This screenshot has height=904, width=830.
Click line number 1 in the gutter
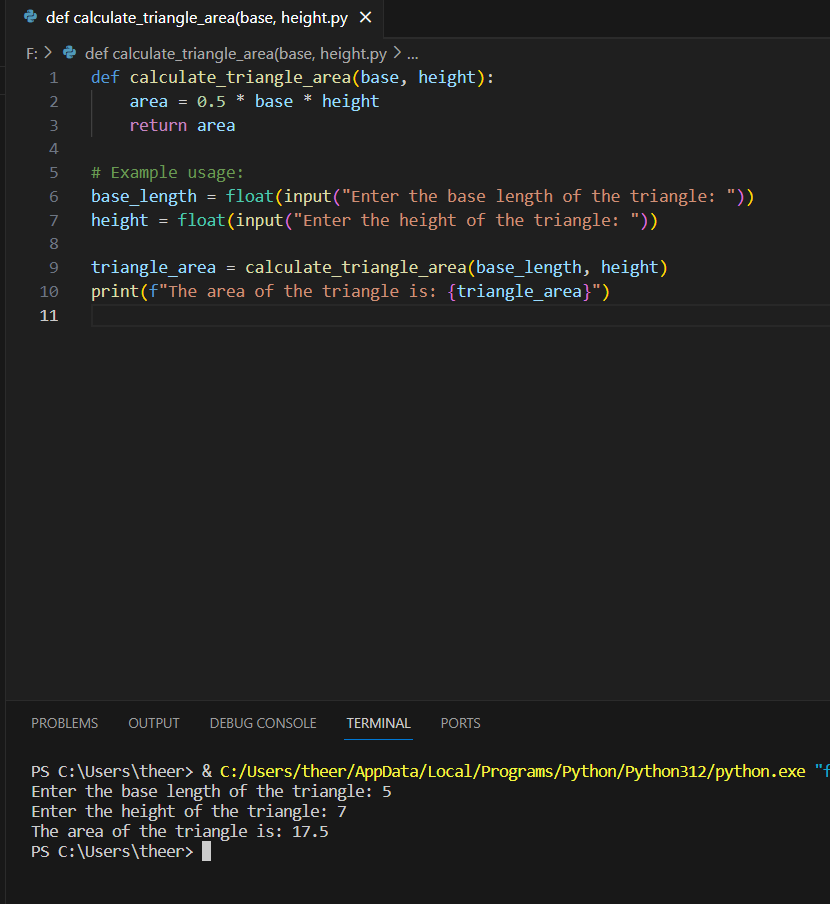[x=53, y=77]
